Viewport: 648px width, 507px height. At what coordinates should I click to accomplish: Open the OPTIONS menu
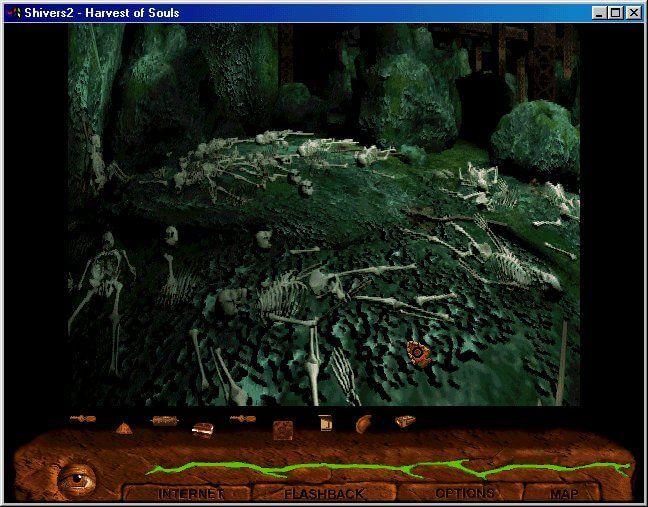(x=464, y=493)
